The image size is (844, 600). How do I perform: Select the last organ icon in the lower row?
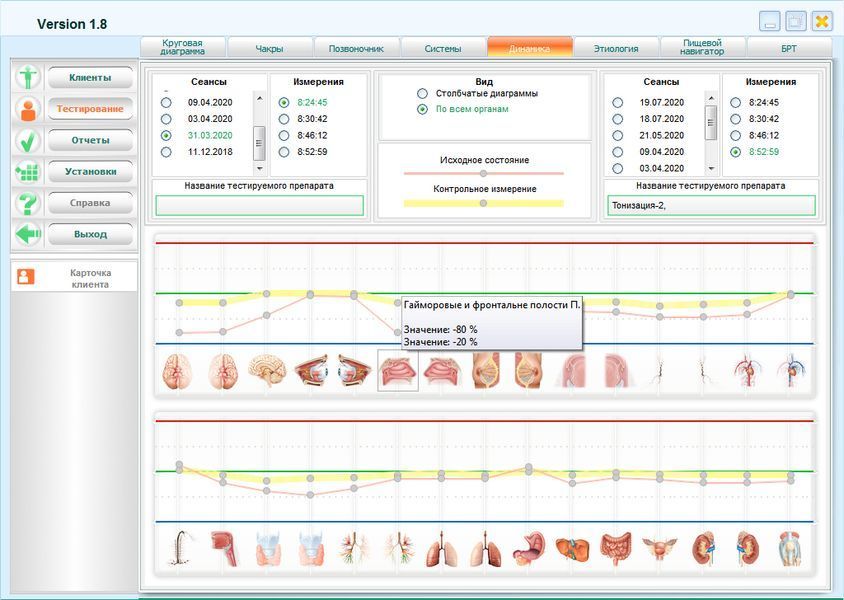[x=790, y=549]
